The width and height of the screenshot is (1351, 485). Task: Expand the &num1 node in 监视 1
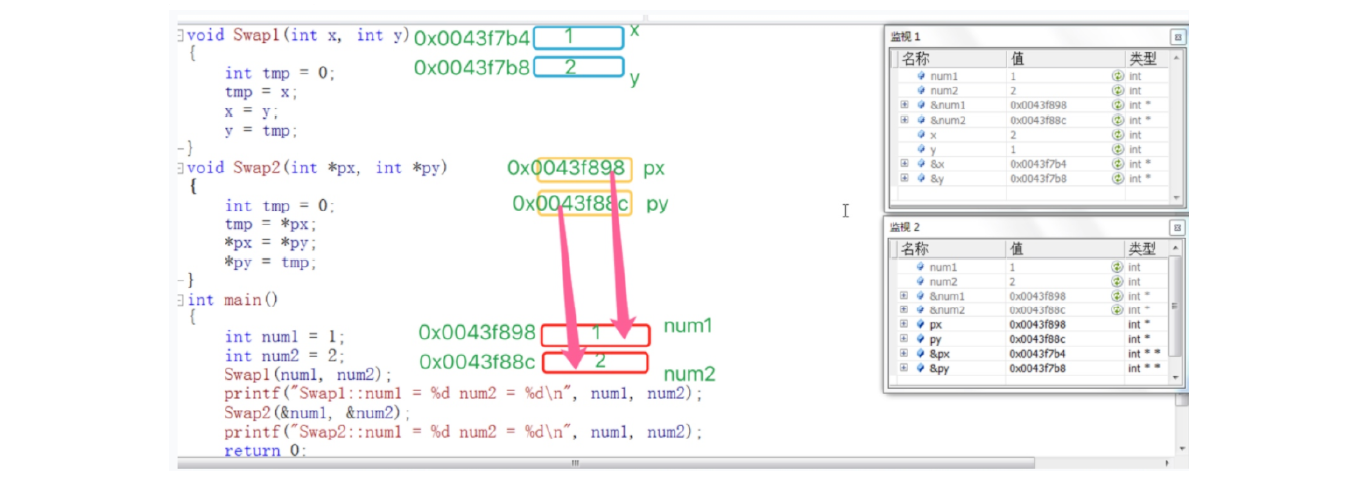click(904, 105)
